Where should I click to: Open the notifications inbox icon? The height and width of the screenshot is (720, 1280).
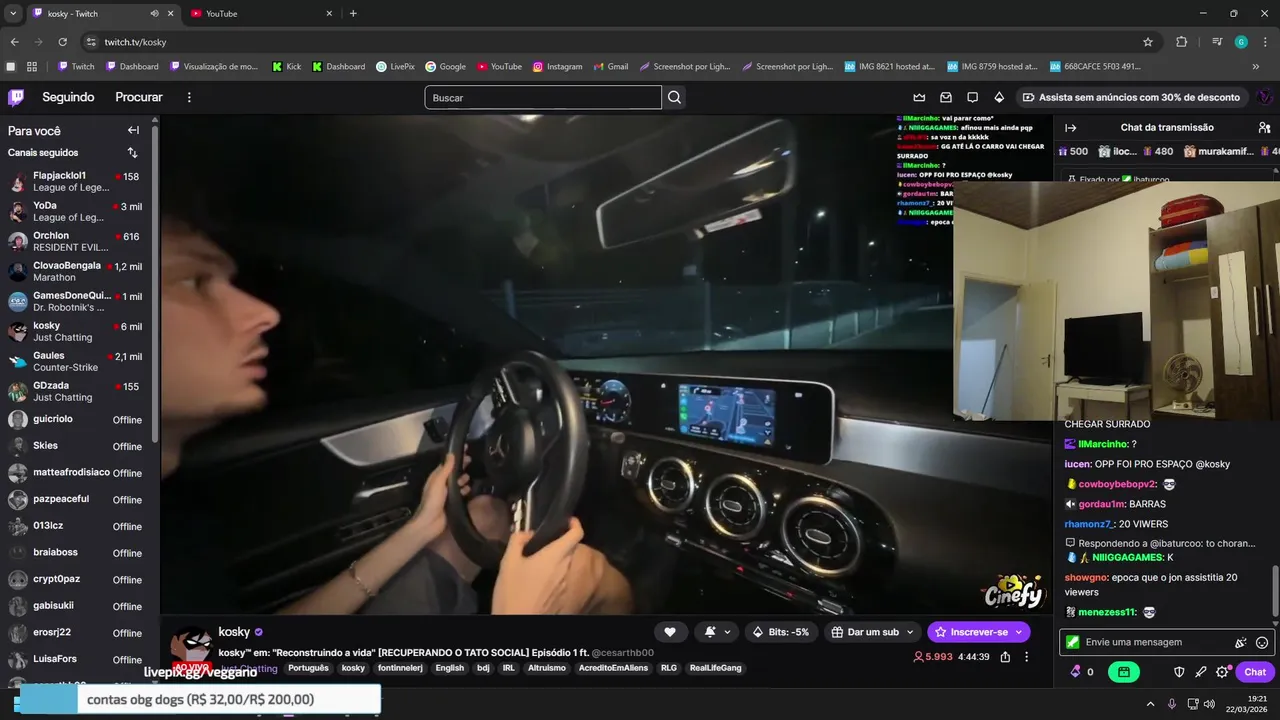[x=946, y=97]
